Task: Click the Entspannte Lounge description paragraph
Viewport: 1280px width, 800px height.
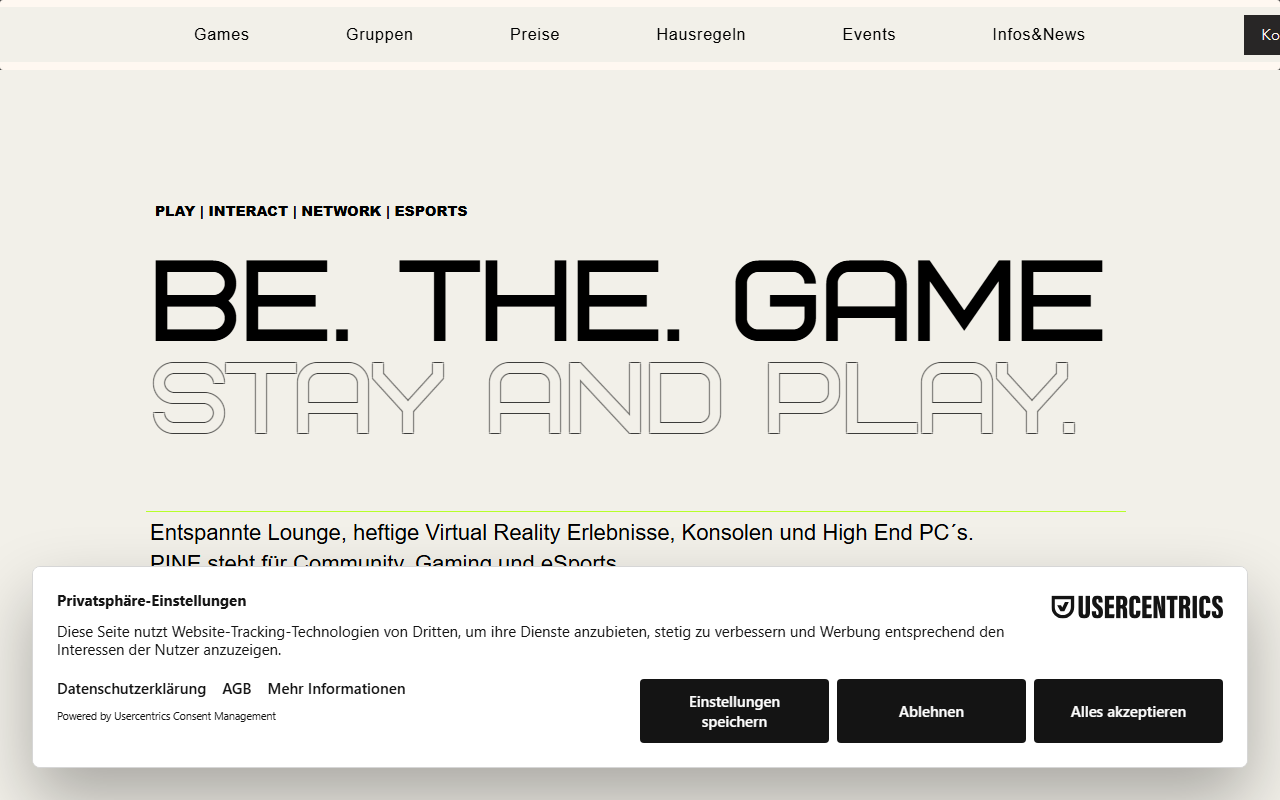Action: click(x=561, y=547)
